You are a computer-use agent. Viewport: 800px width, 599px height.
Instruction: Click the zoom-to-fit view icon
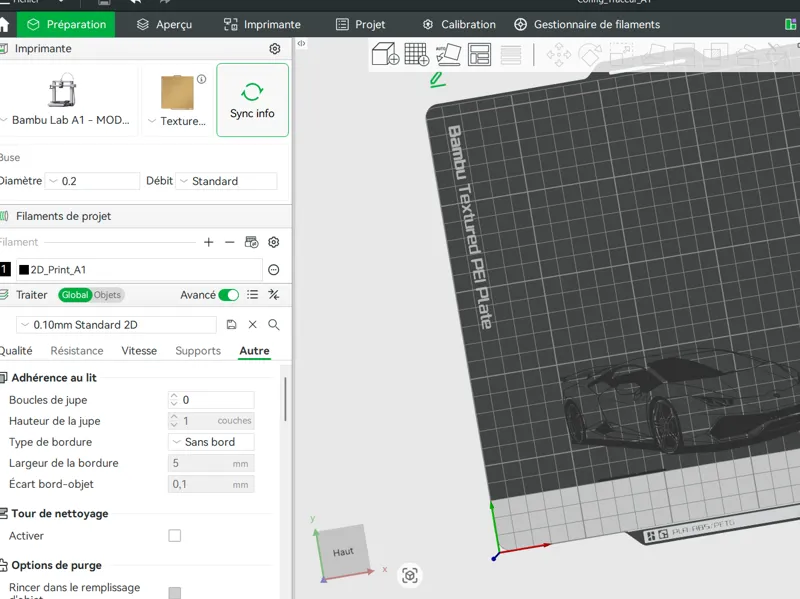coord(410,576)
